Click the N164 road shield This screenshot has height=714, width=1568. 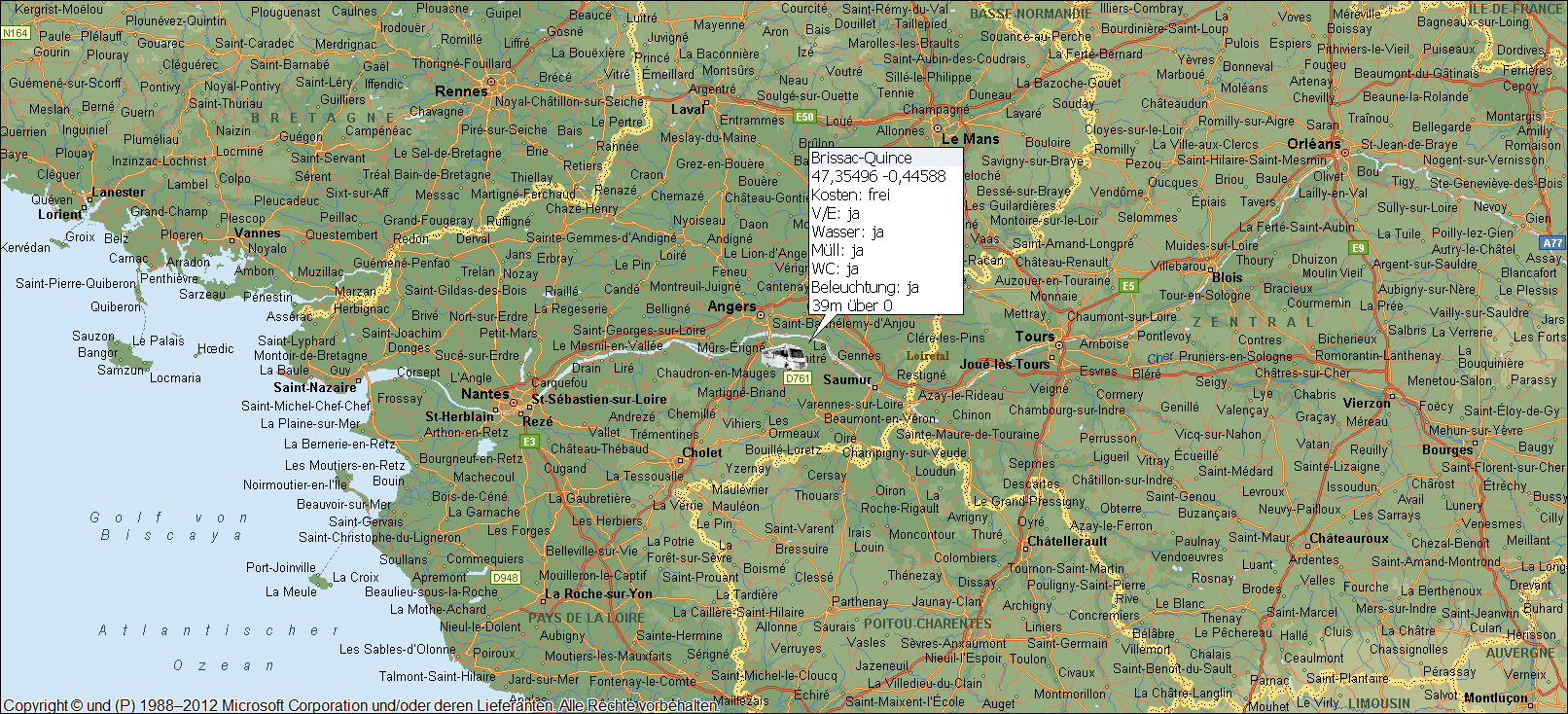pos(16,33)
